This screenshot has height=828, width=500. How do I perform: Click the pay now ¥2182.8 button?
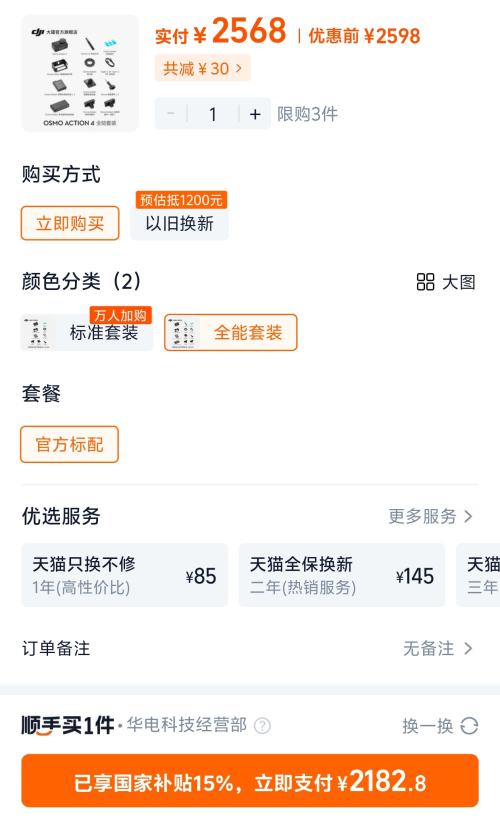point(250,781)
